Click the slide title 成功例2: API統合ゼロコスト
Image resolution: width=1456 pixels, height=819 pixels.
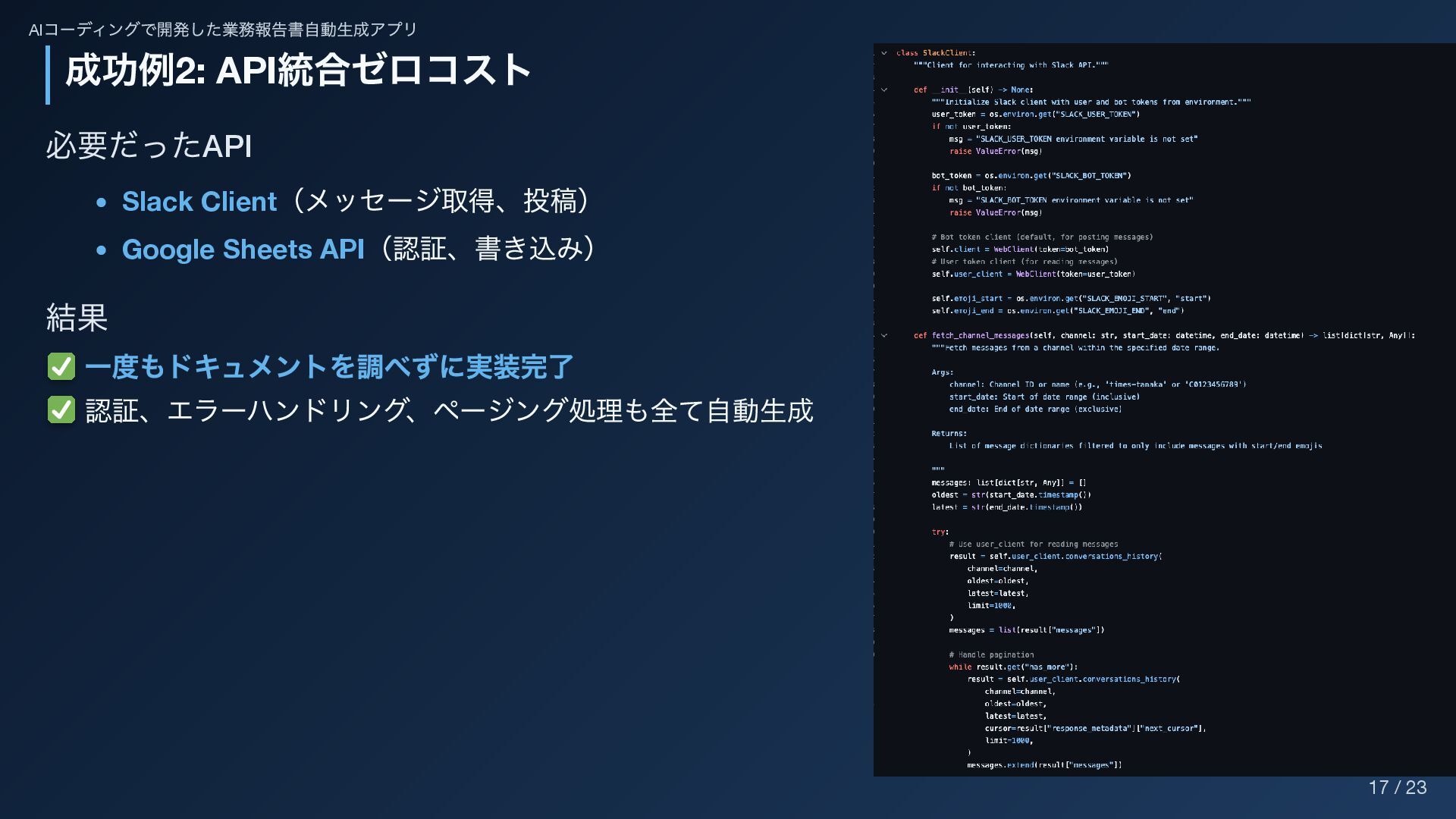pyautogui.click(x=297, y=71)
